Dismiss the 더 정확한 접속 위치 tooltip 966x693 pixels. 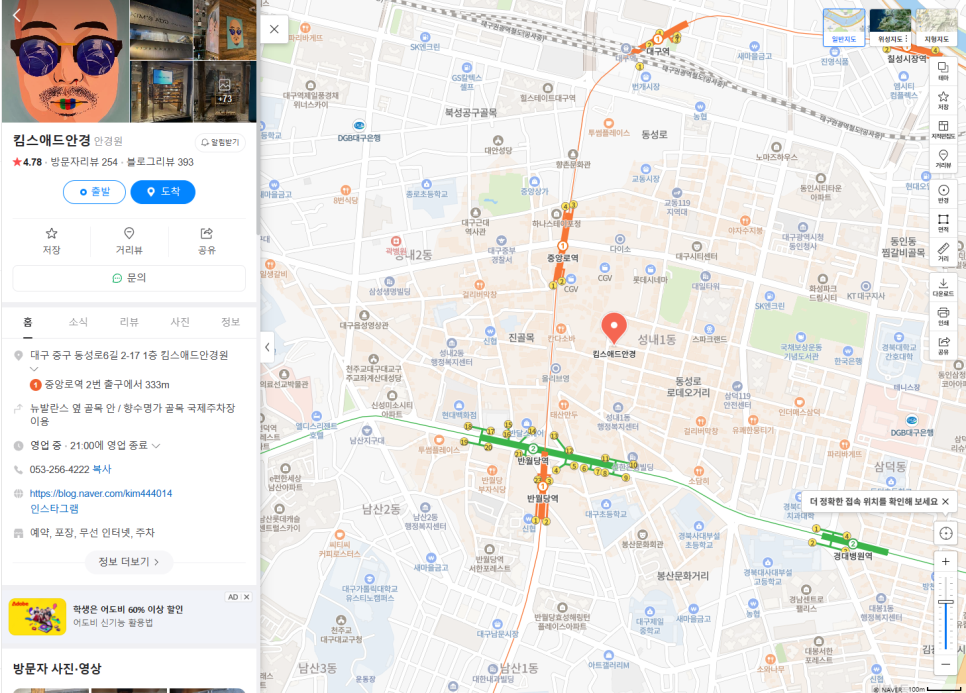coord(945,501)
